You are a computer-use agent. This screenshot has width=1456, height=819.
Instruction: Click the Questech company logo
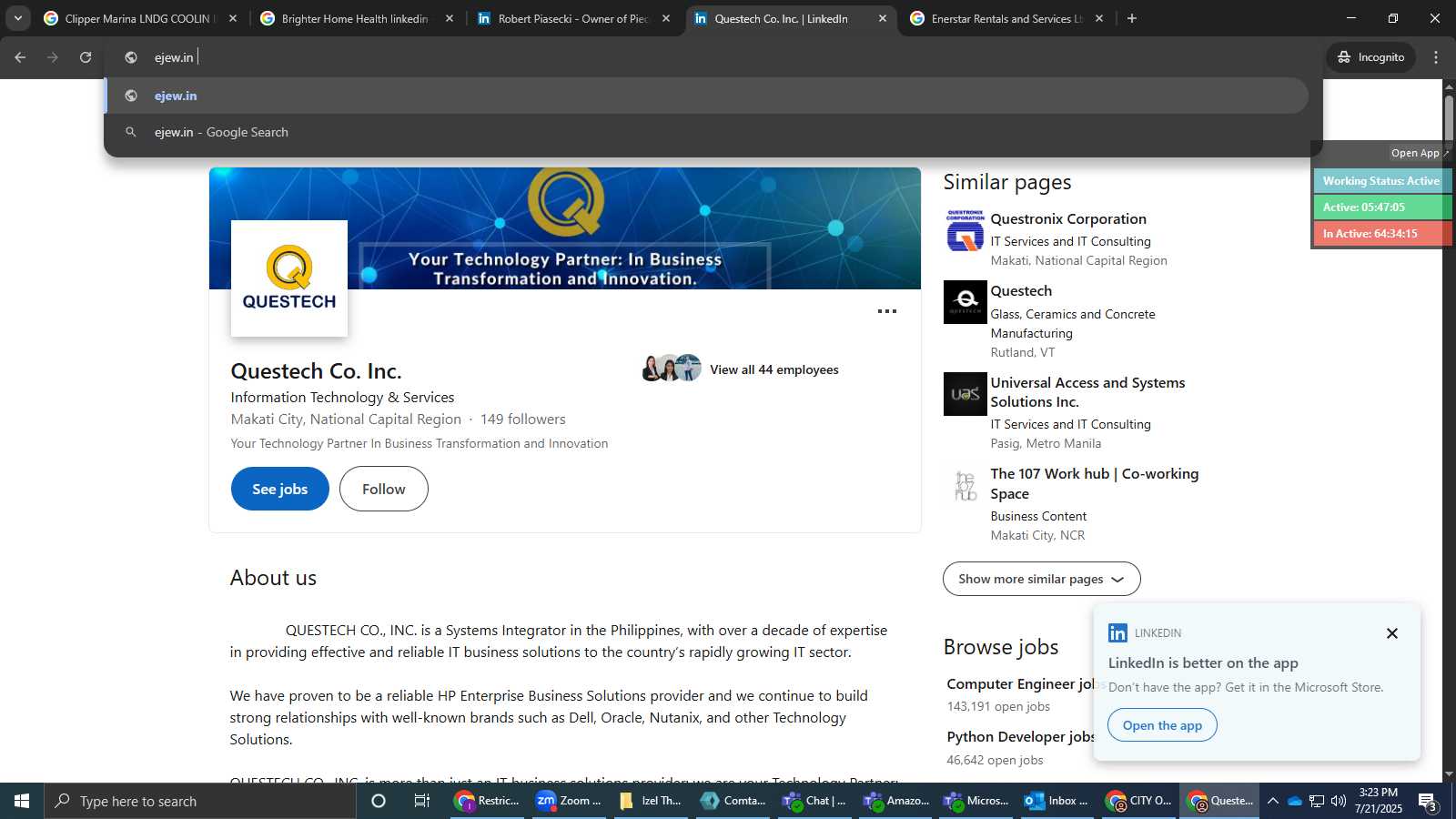pyautogui.click(x=289, y=278)
